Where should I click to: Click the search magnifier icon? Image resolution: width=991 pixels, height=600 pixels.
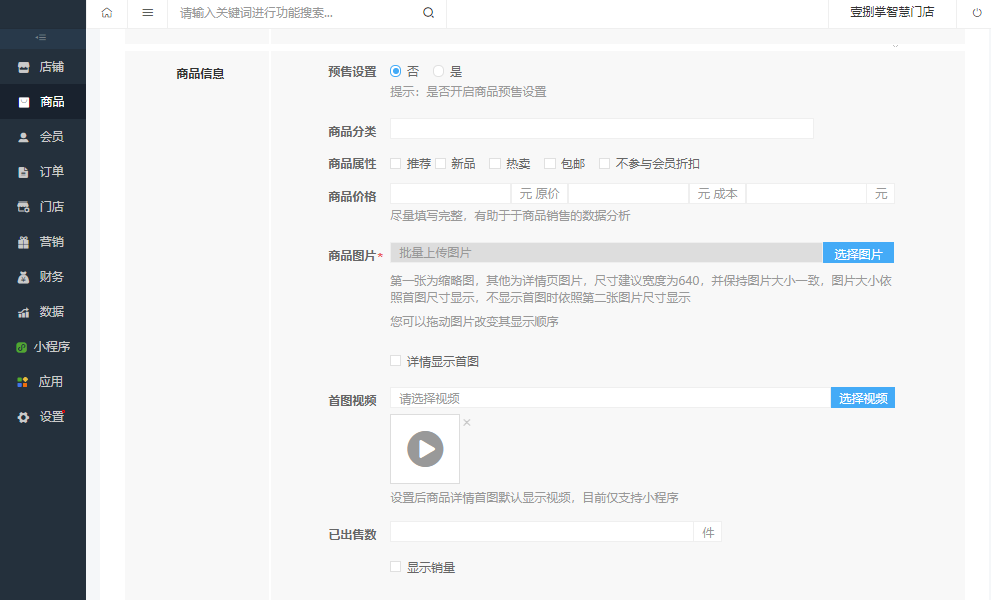(429, 13)
